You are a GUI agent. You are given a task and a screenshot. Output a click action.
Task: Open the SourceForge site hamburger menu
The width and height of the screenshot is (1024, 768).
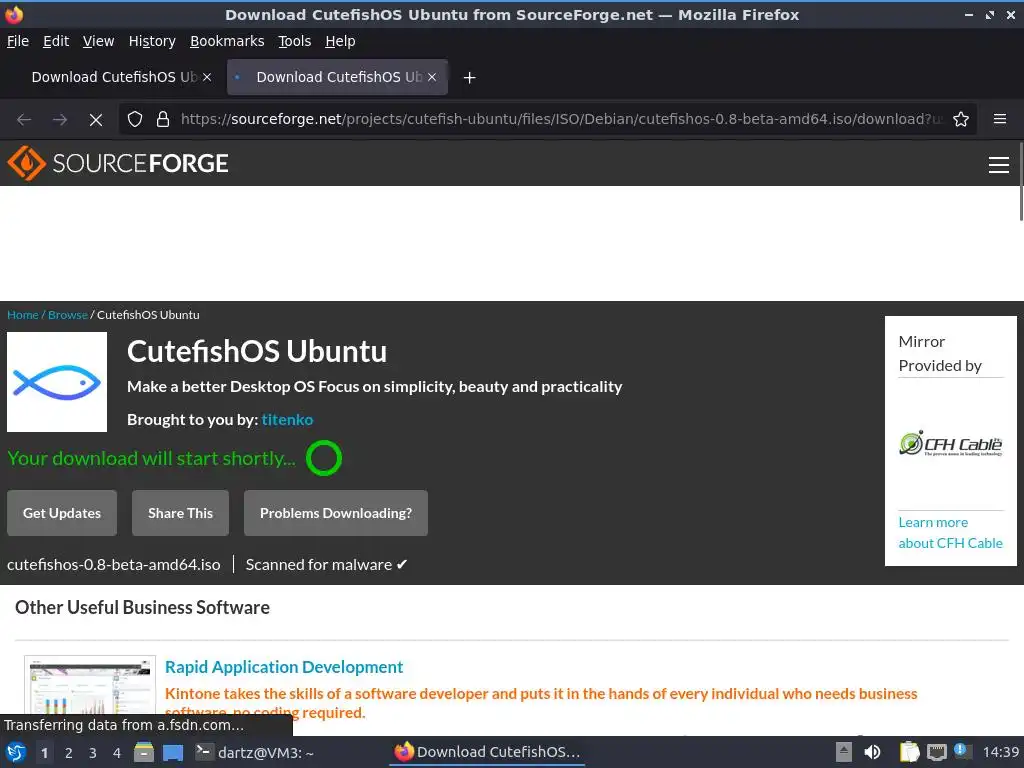(x=999, y=165)
